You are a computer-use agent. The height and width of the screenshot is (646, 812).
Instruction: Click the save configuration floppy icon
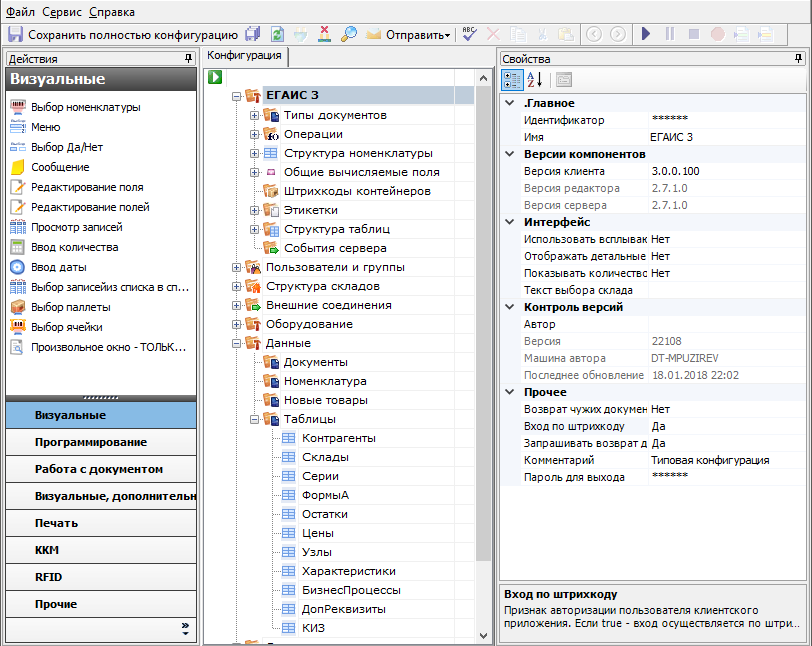[x=16, y=35]
